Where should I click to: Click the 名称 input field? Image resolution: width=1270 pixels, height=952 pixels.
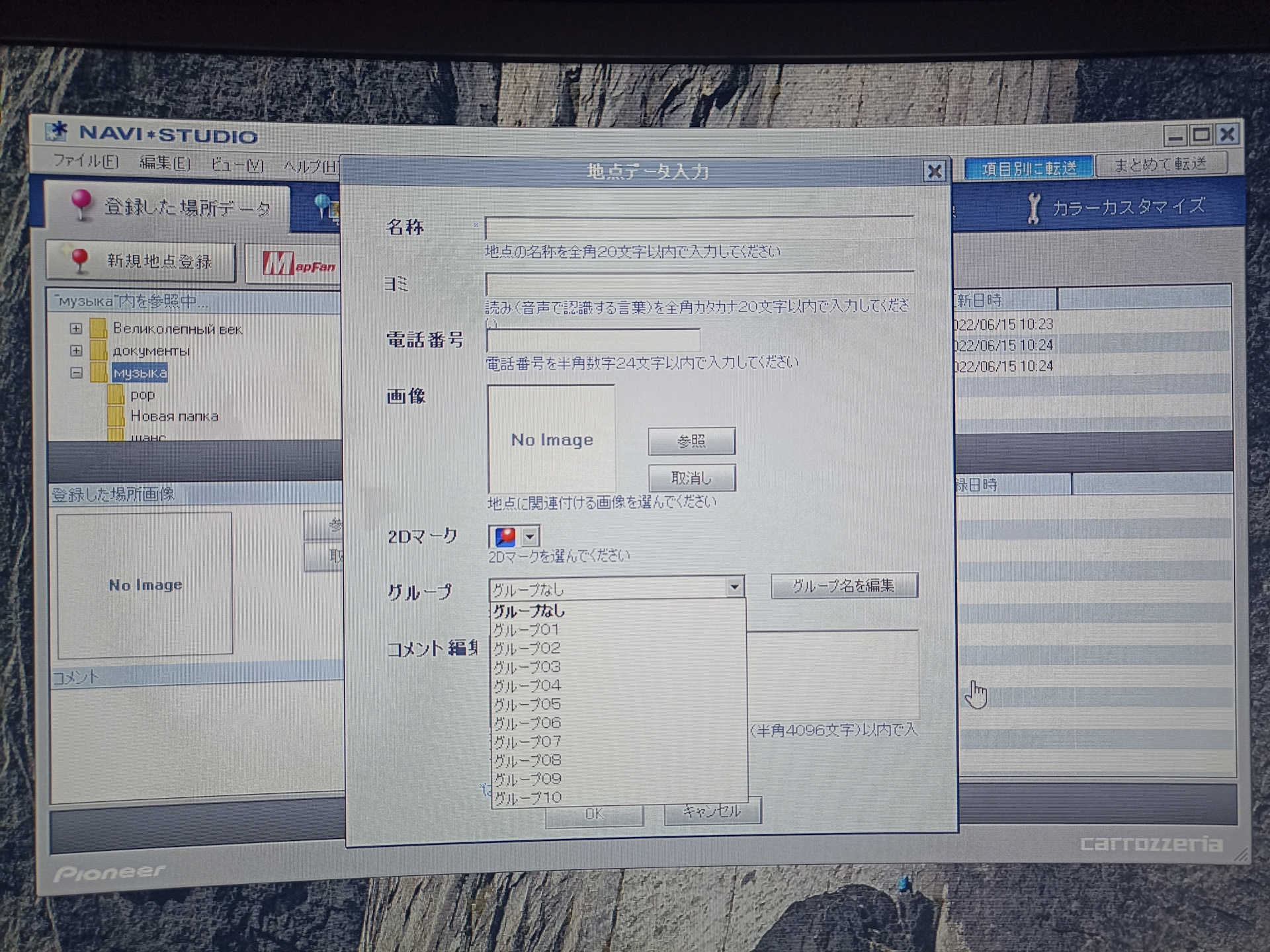pos(700,227)
